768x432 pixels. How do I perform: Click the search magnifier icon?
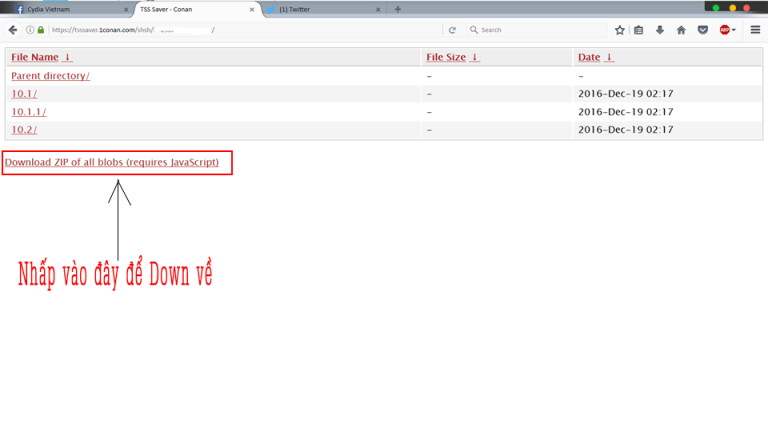coord(474,30)
